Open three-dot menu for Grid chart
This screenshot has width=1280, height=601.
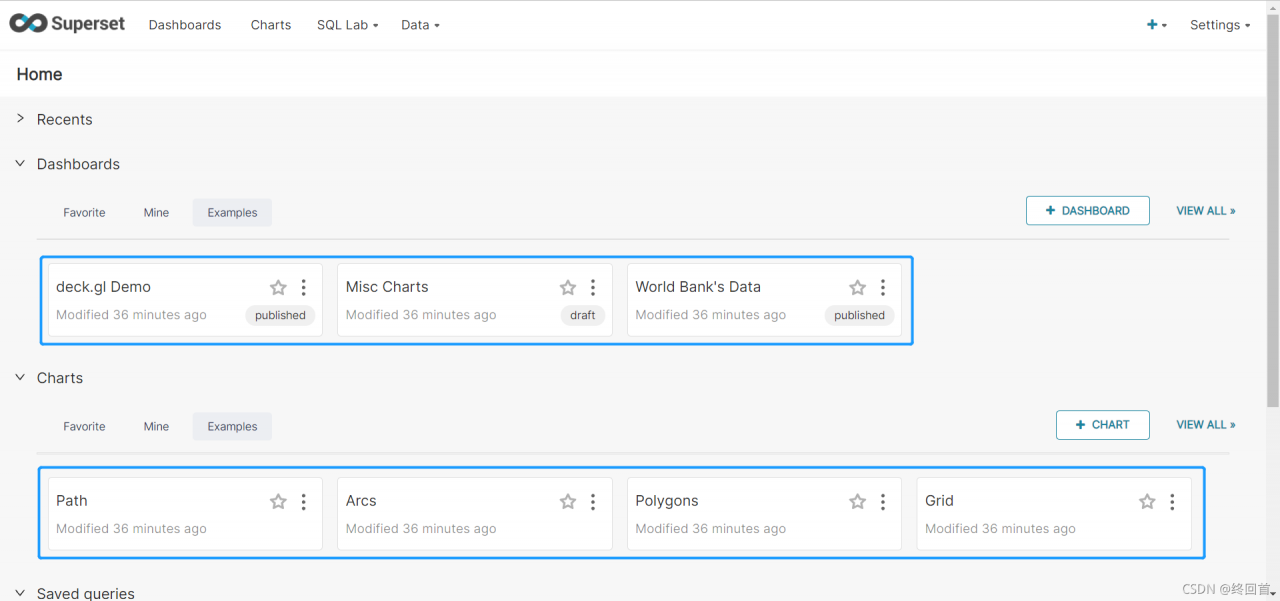click(1172, 502)
